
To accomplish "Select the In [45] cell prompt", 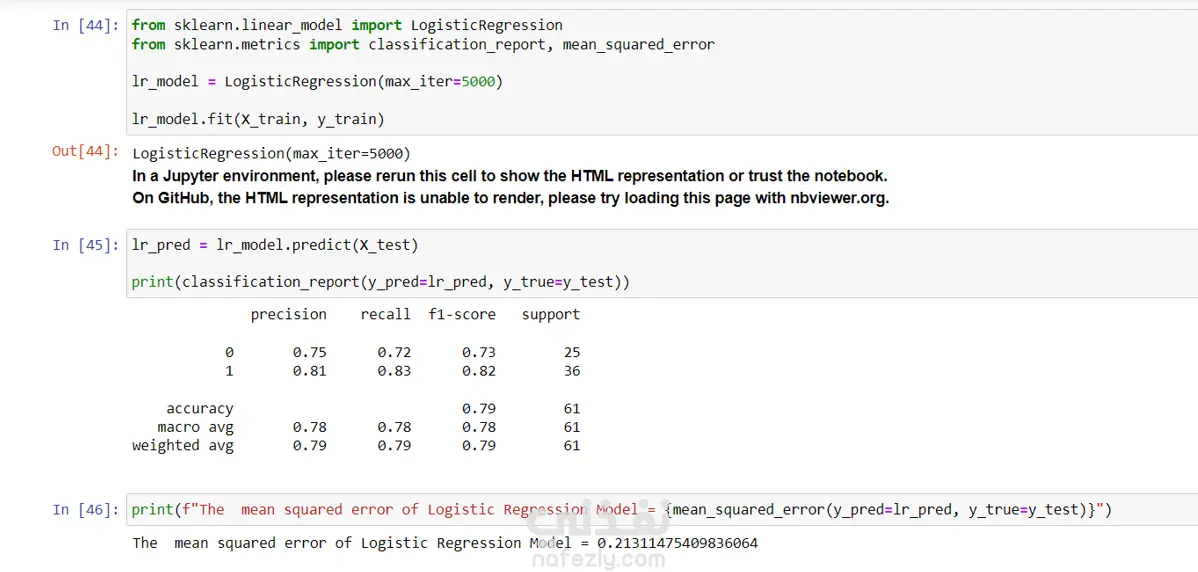I will tap(86, 245).
